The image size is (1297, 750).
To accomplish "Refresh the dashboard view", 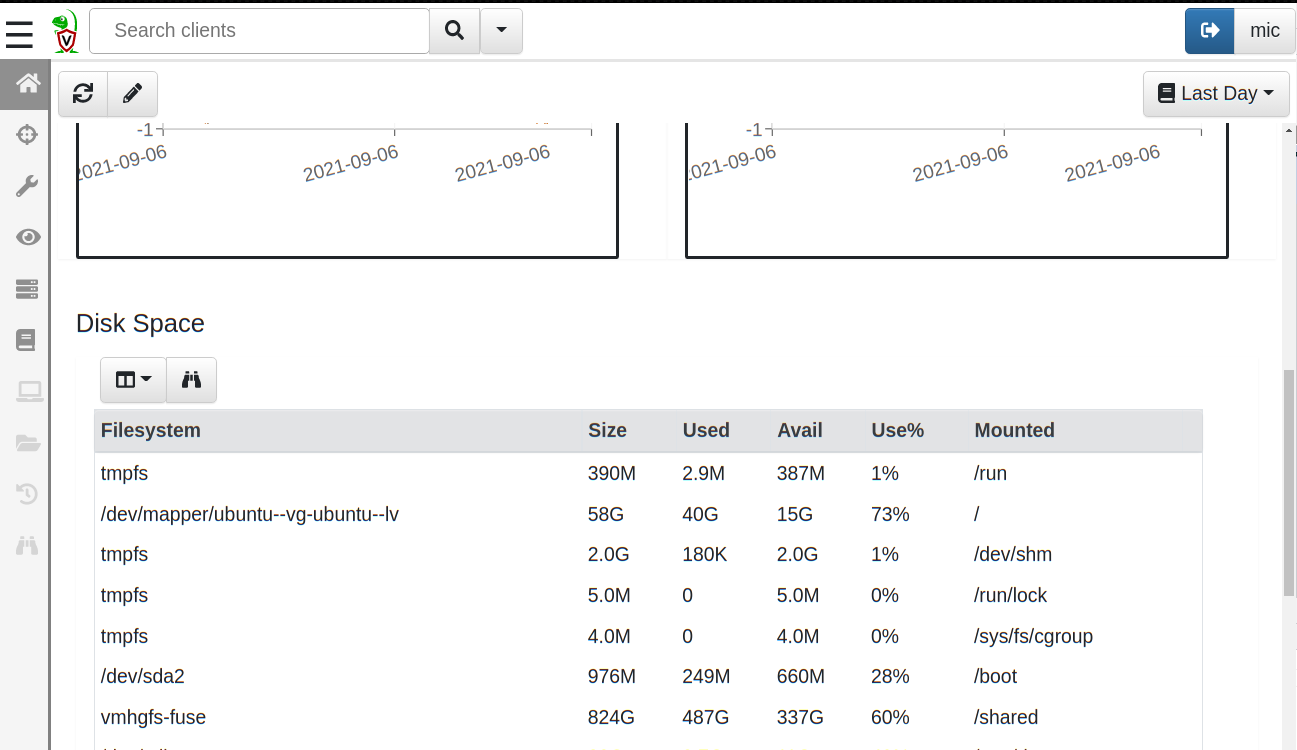I will tap(83, 93).
